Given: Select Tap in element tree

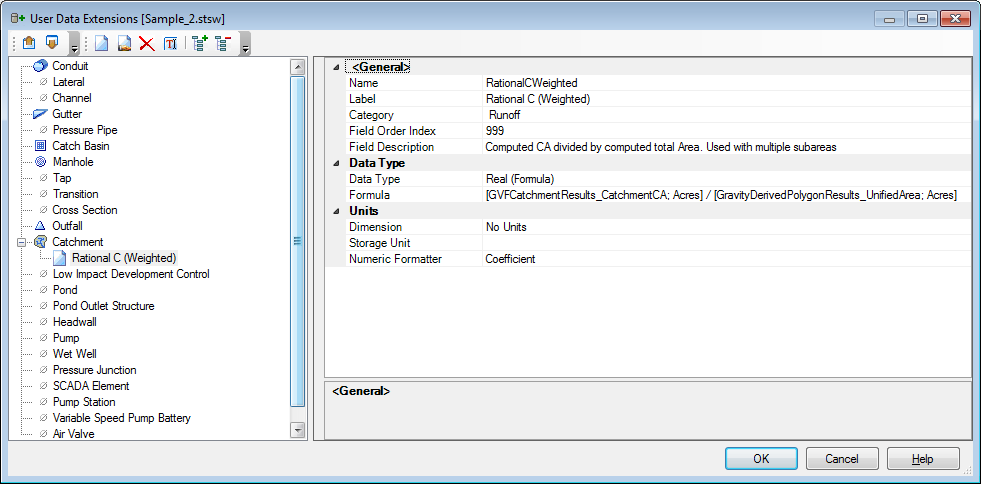Looking at the screenshot, I should 62,178.
